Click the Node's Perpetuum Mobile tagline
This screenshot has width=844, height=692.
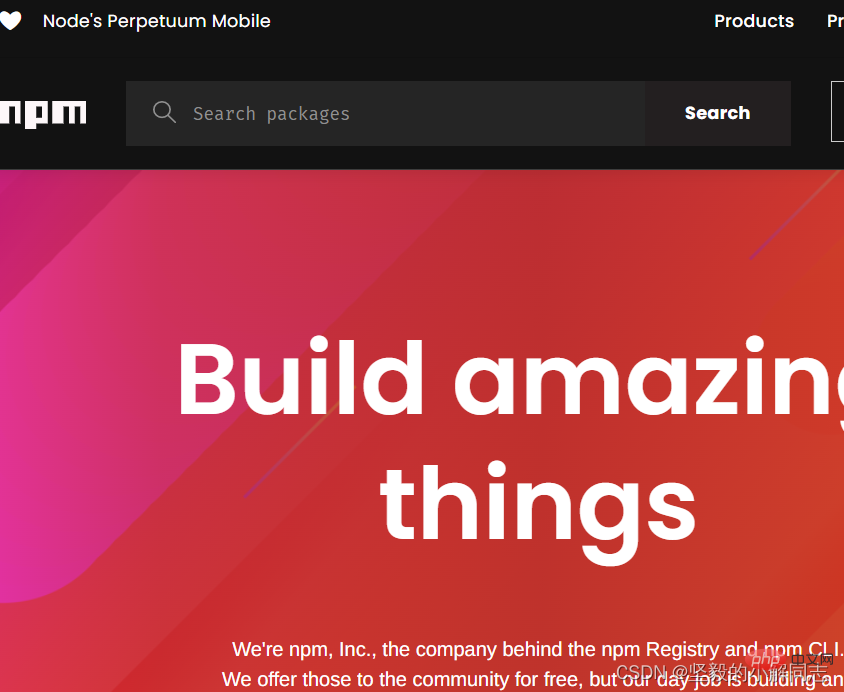[x=156, y=21]
